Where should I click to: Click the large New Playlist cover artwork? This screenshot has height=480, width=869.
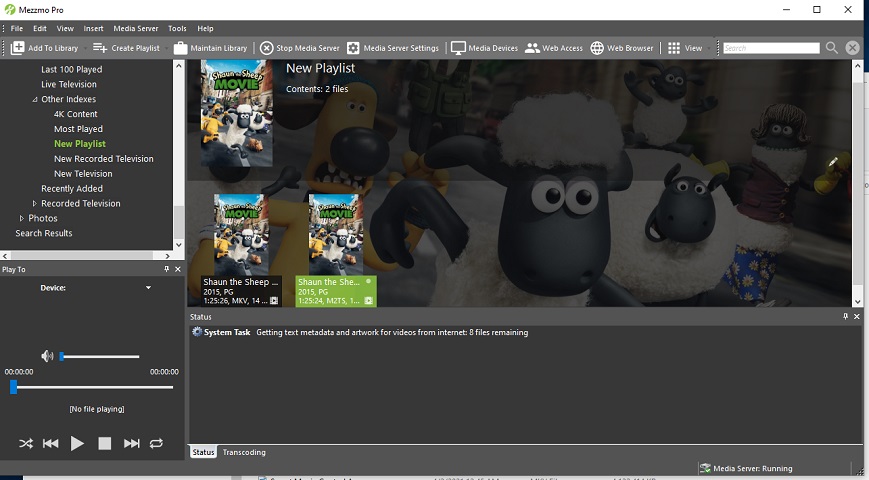click(x=237, y=114)
